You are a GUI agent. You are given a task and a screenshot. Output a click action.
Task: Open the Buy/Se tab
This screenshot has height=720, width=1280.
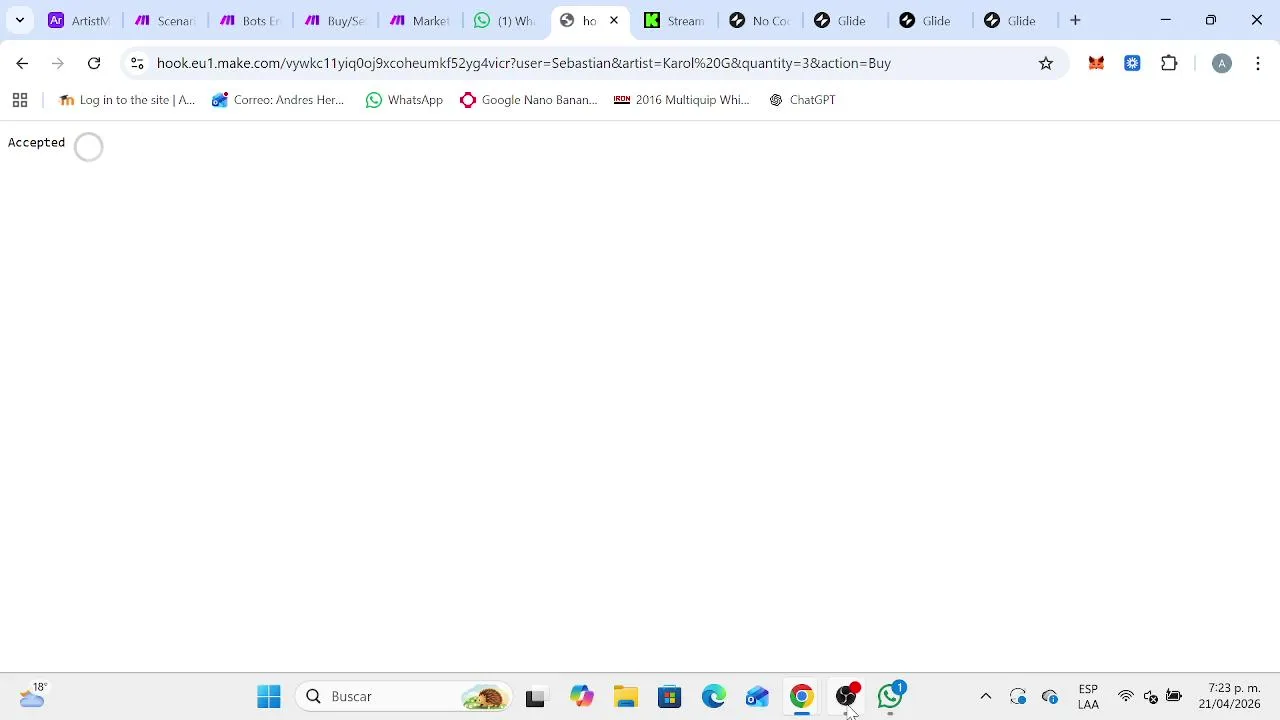[335, 20]
